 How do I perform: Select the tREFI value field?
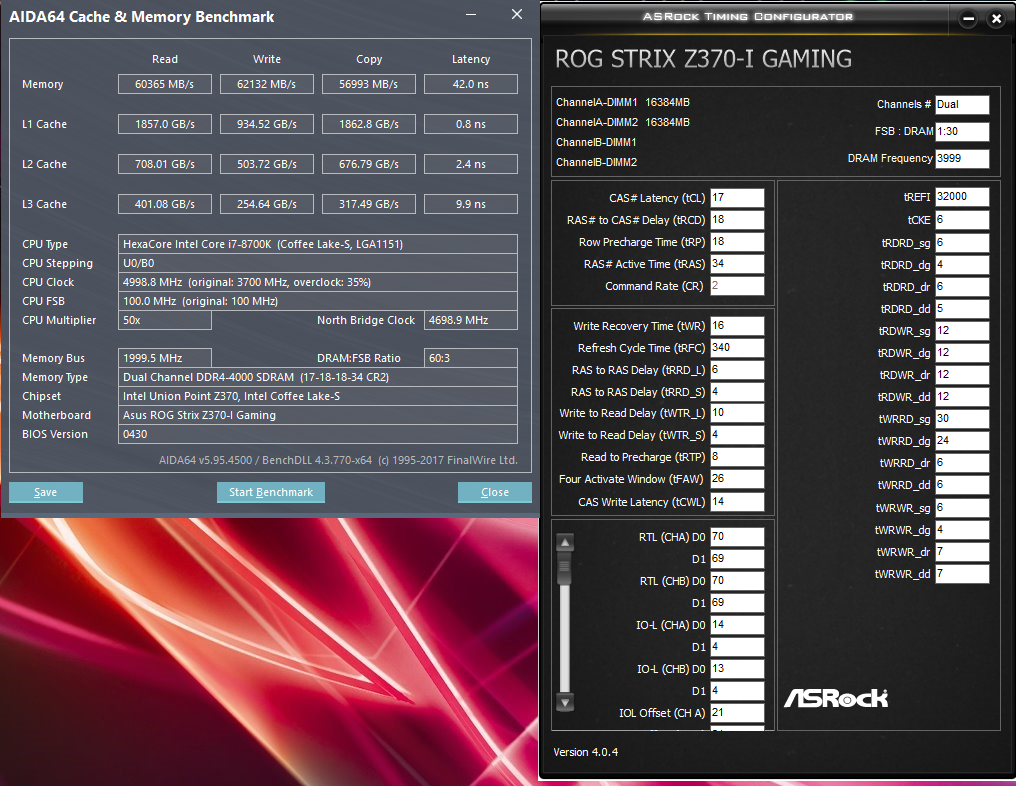click(x=962, y=196)
